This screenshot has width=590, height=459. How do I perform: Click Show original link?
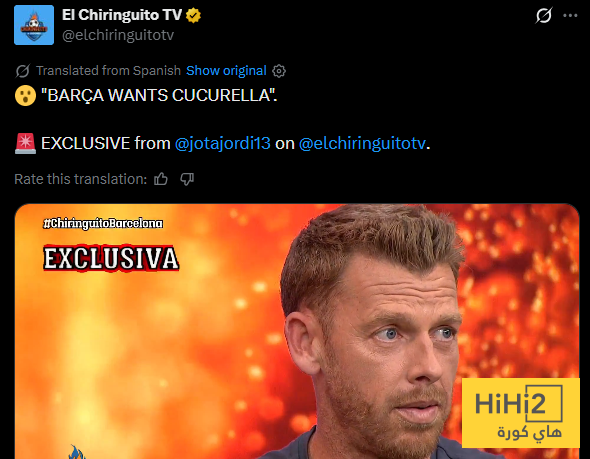tap(226, 71)
